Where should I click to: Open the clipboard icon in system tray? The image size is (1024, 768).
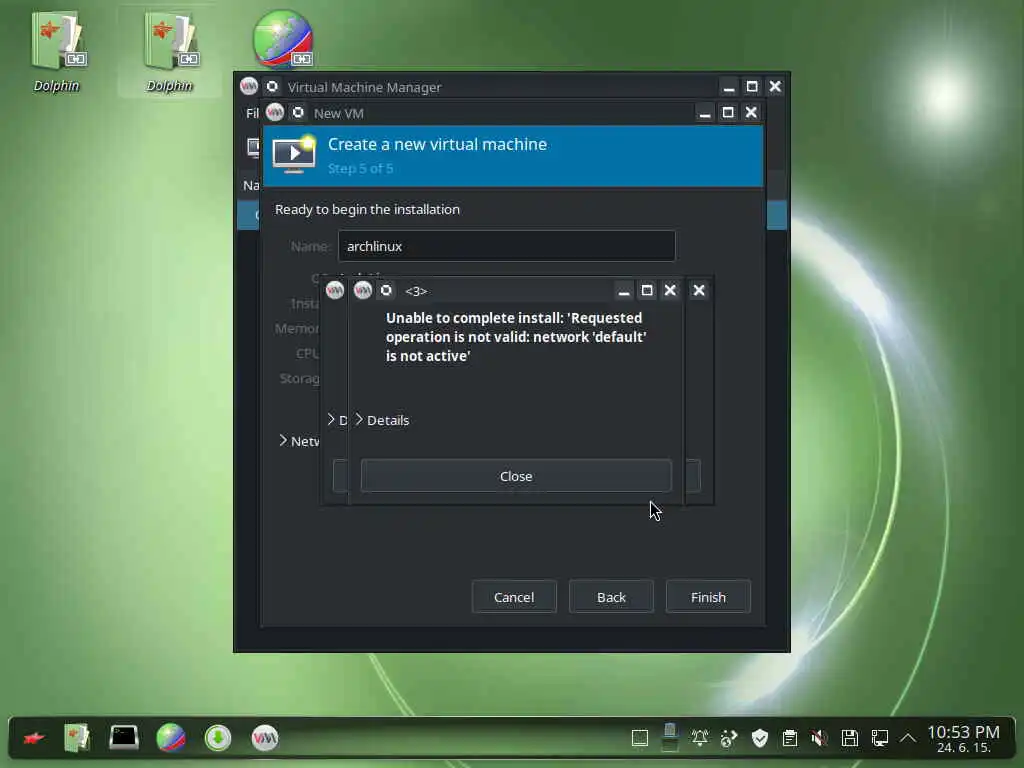coord(790,739)
